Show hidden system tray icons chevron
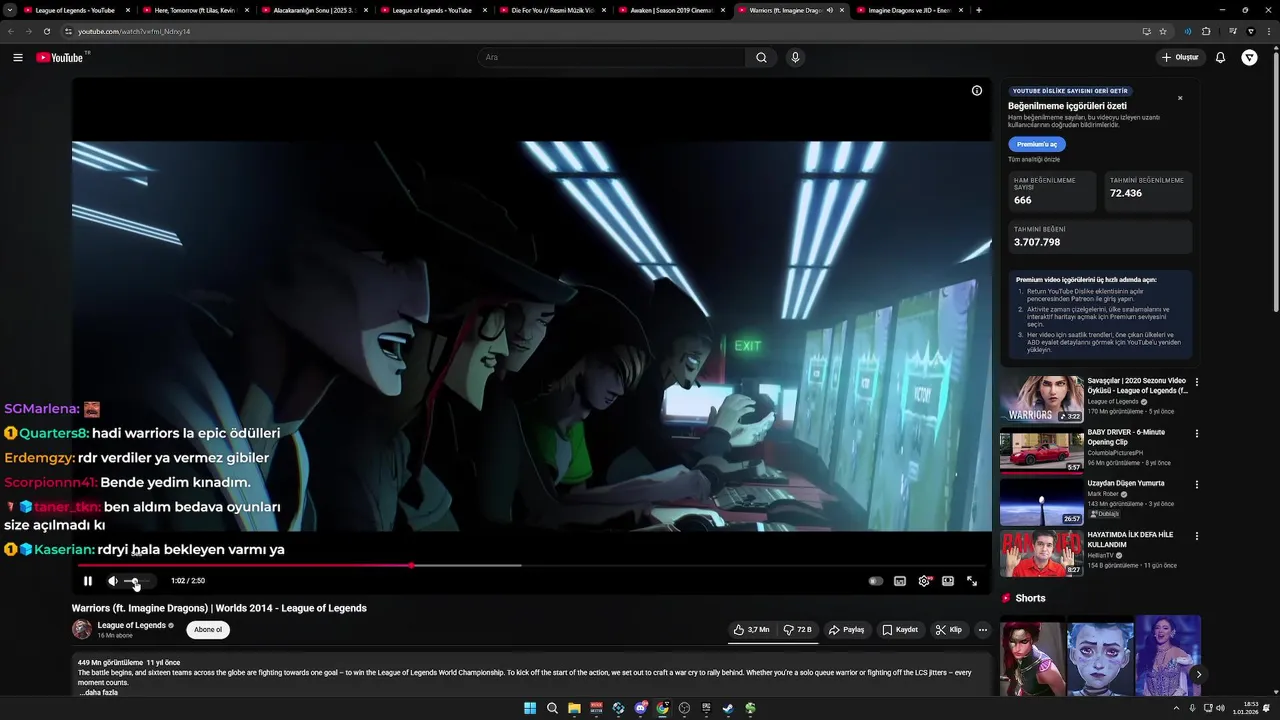 coord(1176,708)
